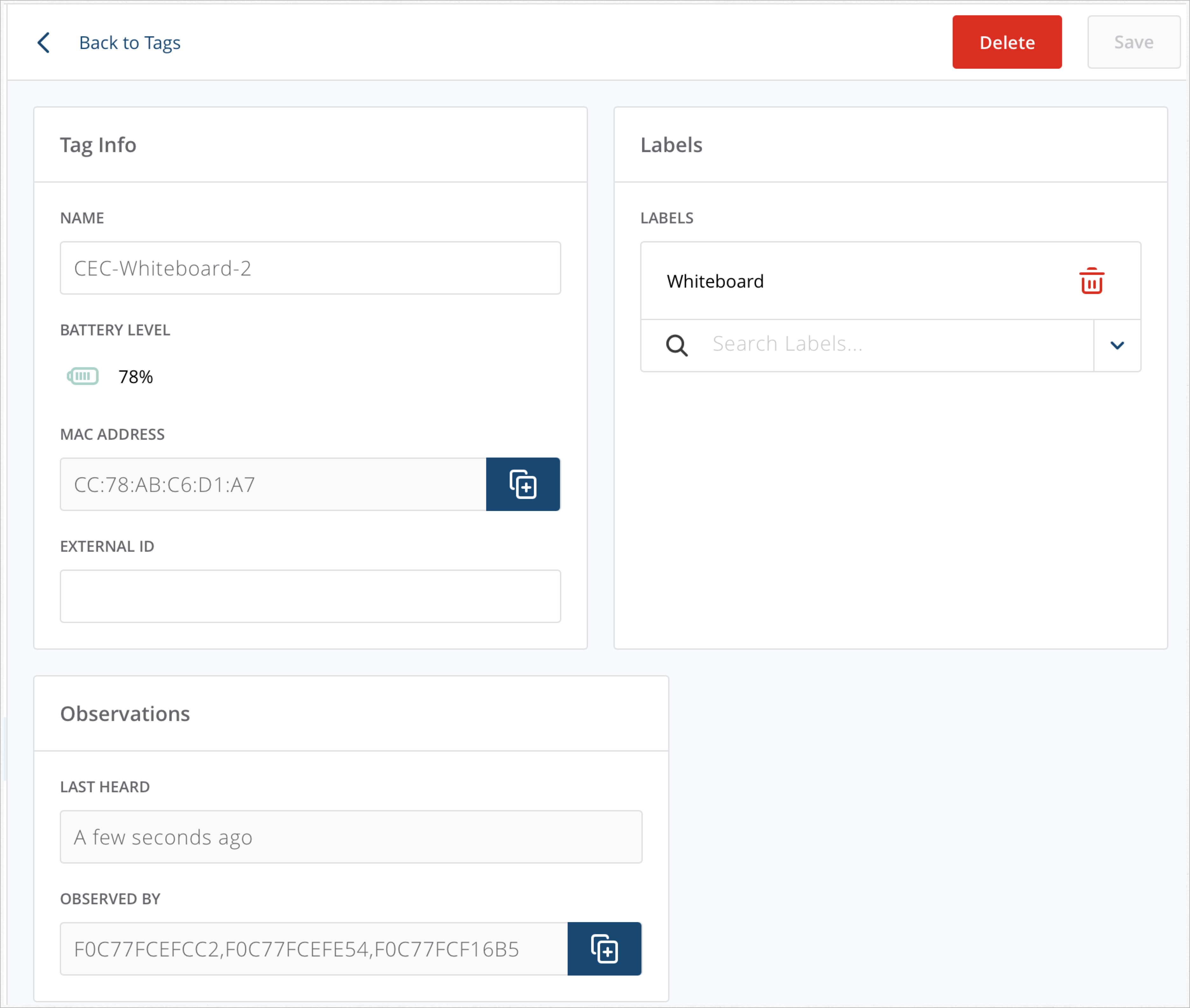Click the battery level icon
This screenshot has height=1008, width=1190.
(x=83, y=376)
